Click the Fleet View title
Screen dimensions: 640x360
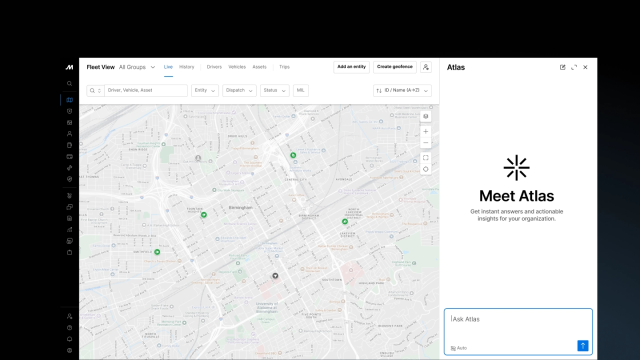pyautogui.click(x=100, y=67)
